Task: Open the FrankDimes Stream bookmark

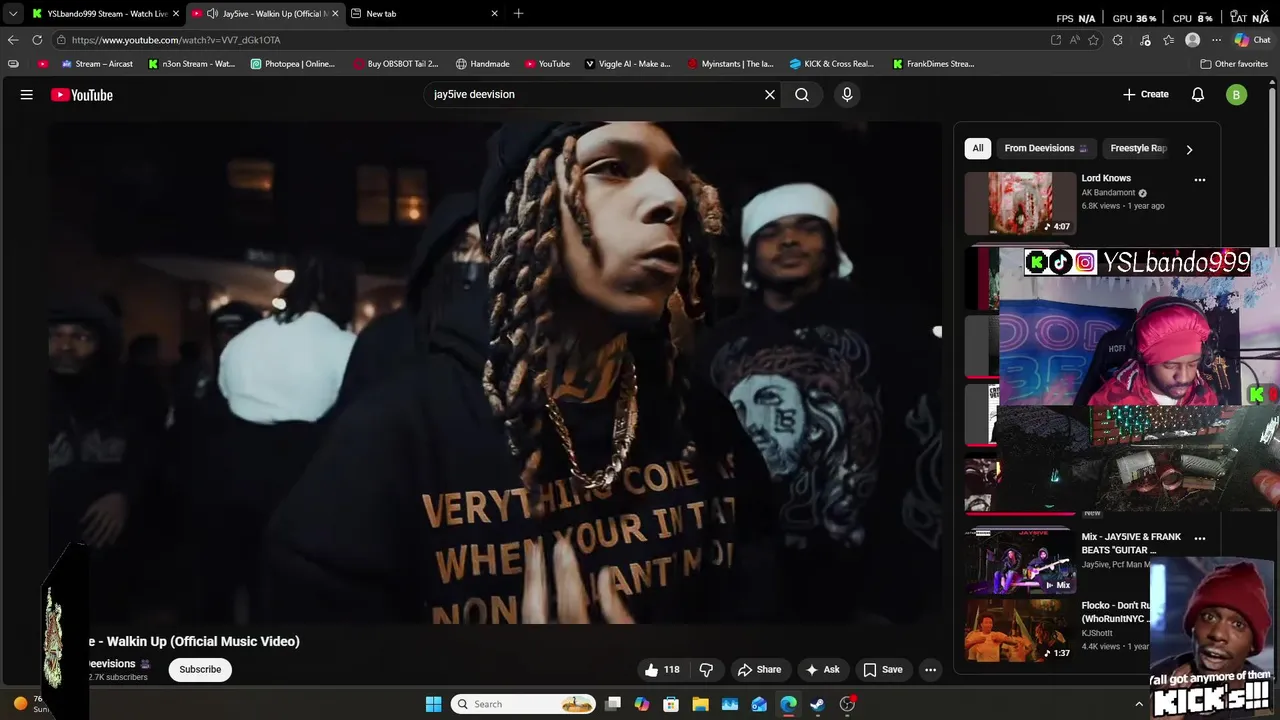Action: pos(933,64)
